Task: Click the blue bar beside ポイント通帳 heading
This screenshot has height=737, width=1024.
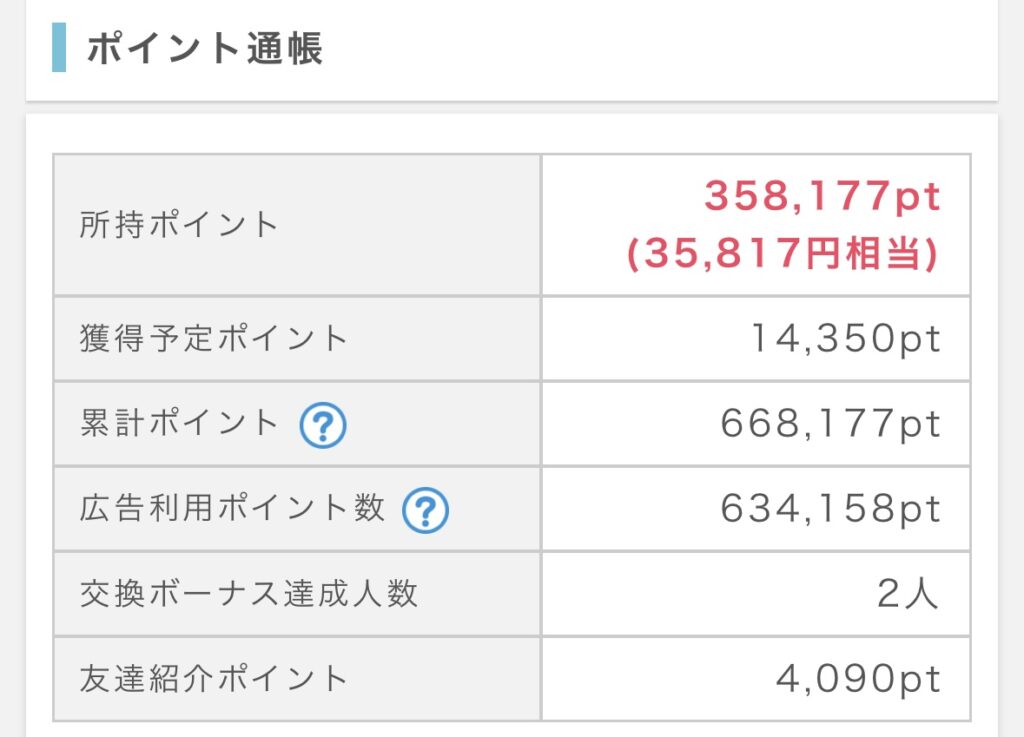Action: click(x=59, y=47)
